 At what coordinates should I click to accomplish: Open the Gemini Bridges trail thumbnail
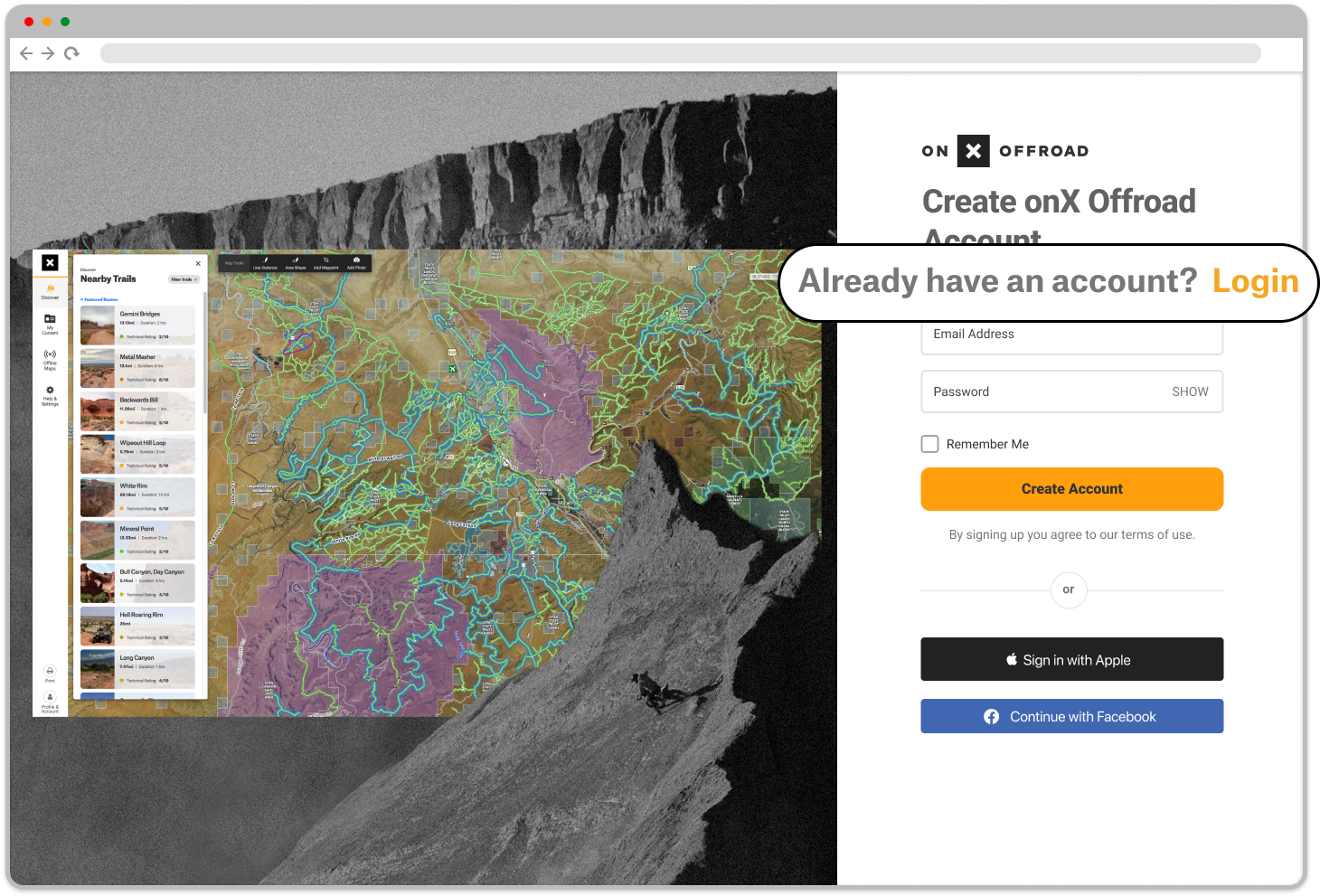(98, 325)
